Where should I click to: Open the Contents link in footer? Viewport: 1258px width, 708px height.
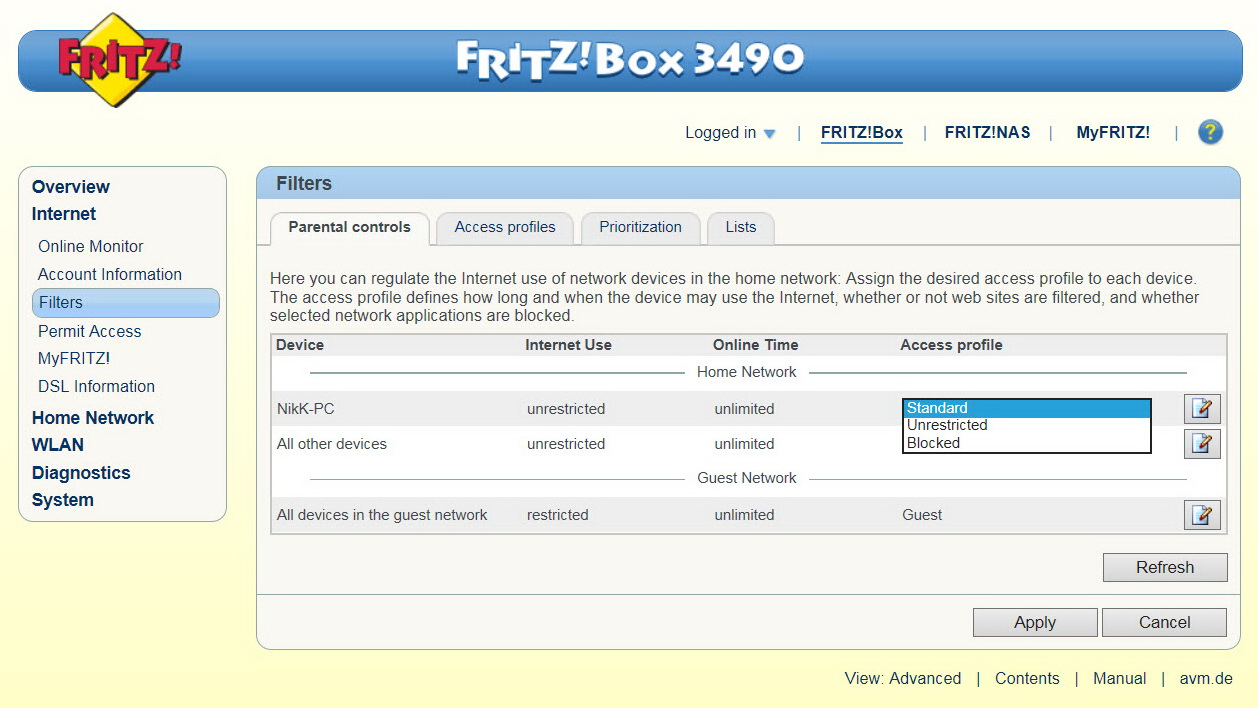click(x=1027, y=678)
